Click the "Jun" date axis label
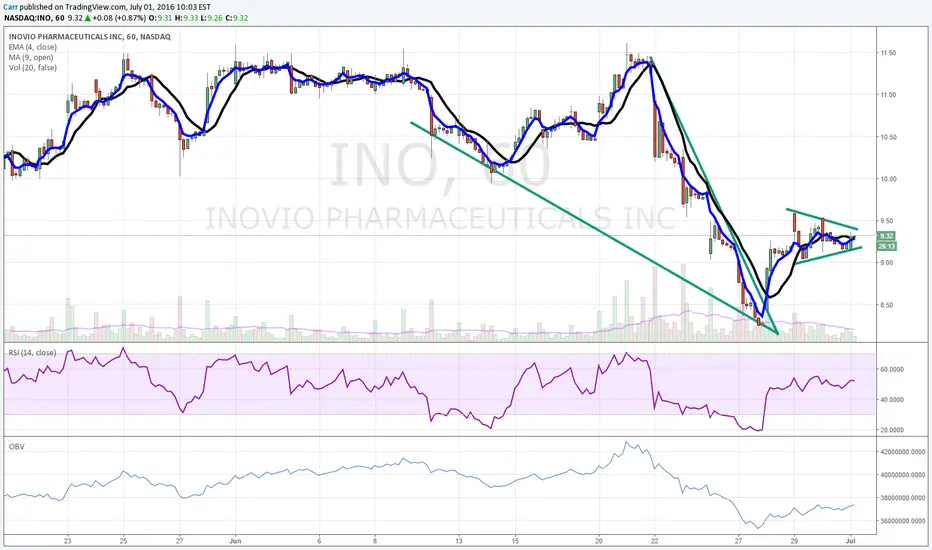The image size is (932, 550). (235, 541)
